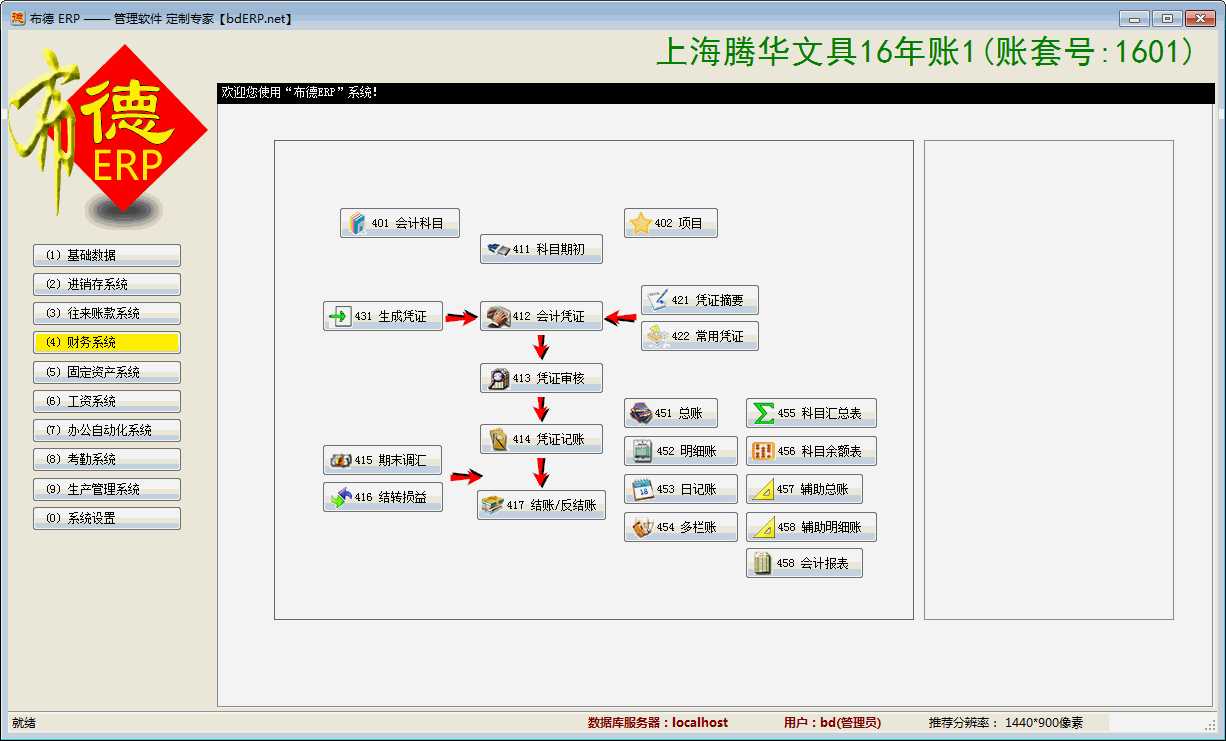Close the 布德 ERP window
Viewport: 1226px width, 741px height.
[x=1200, y=18]
